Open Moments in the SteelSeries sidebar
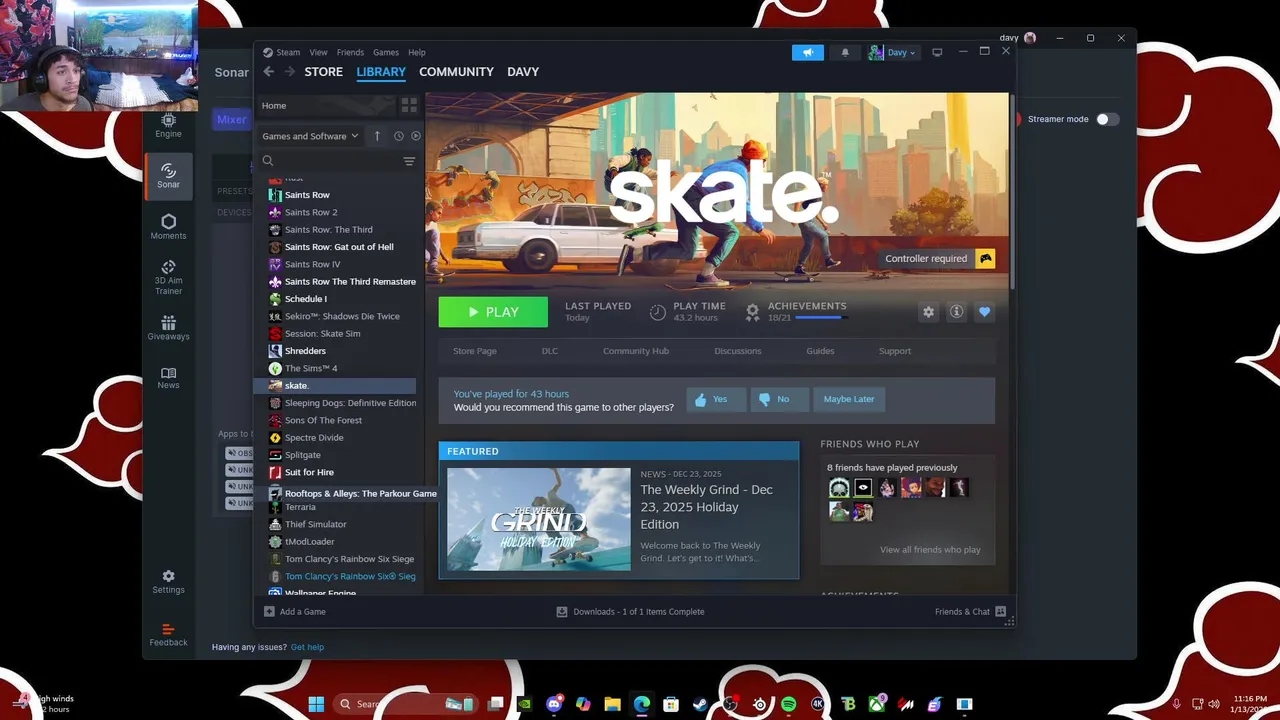Viewport: 1280px width, 720px height. click(x=168, y=227)
